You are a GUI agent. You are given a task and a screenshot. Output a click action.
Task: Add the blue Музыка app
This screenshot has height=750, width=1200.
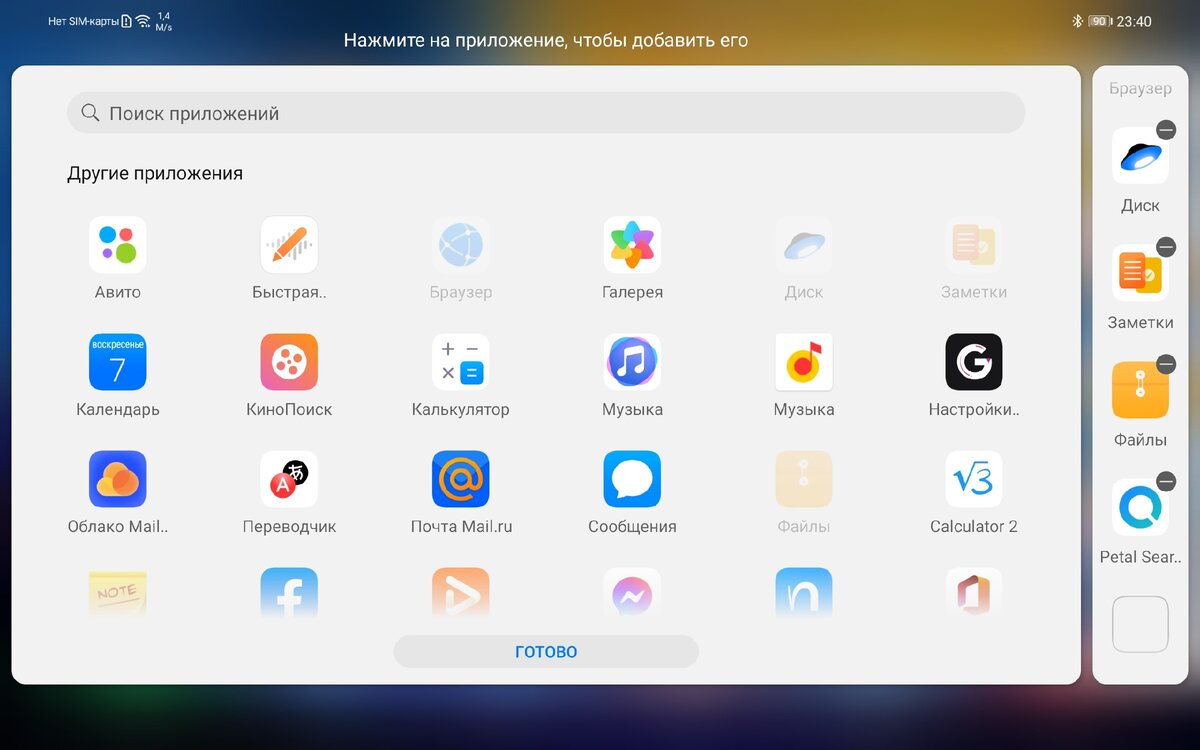(632, 362)
